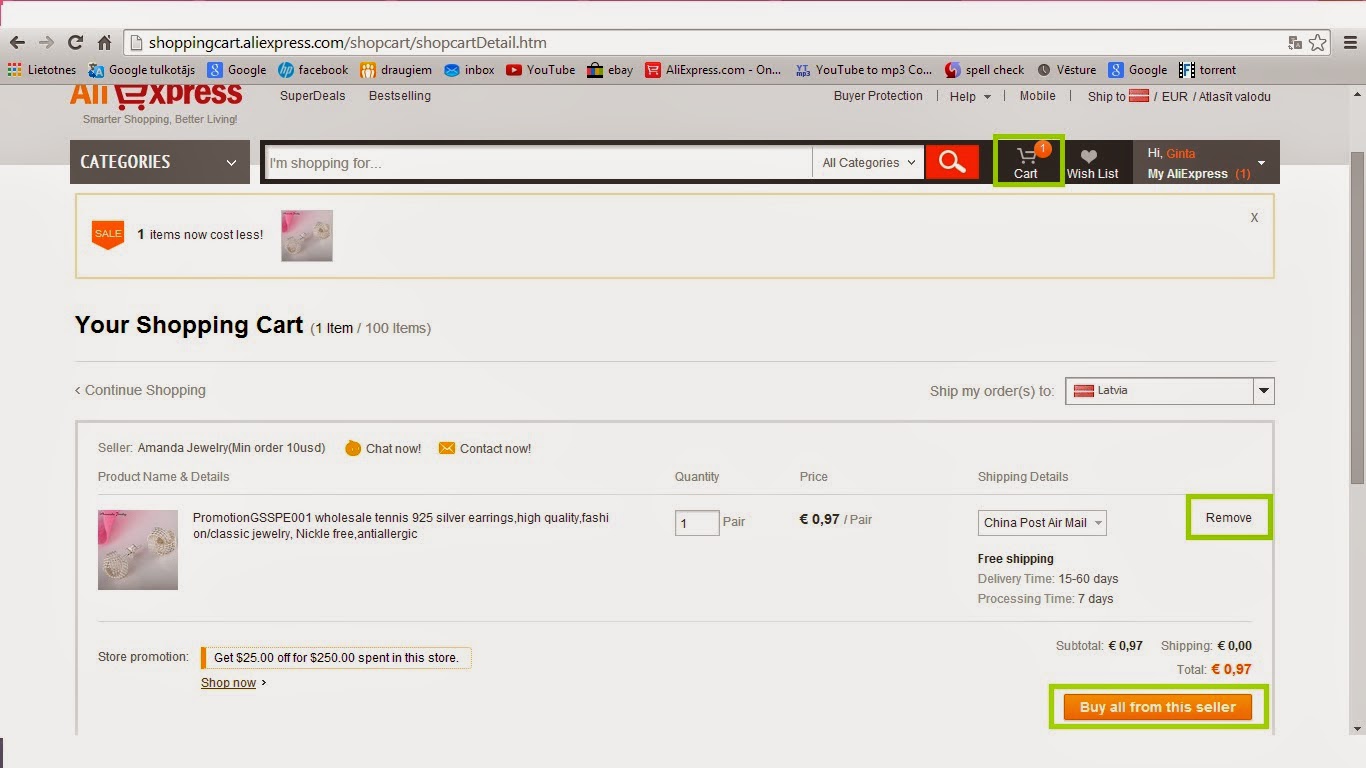Go to SuperDeals
This screenshot has width=1366, height=768.
(x=313, y=96)
